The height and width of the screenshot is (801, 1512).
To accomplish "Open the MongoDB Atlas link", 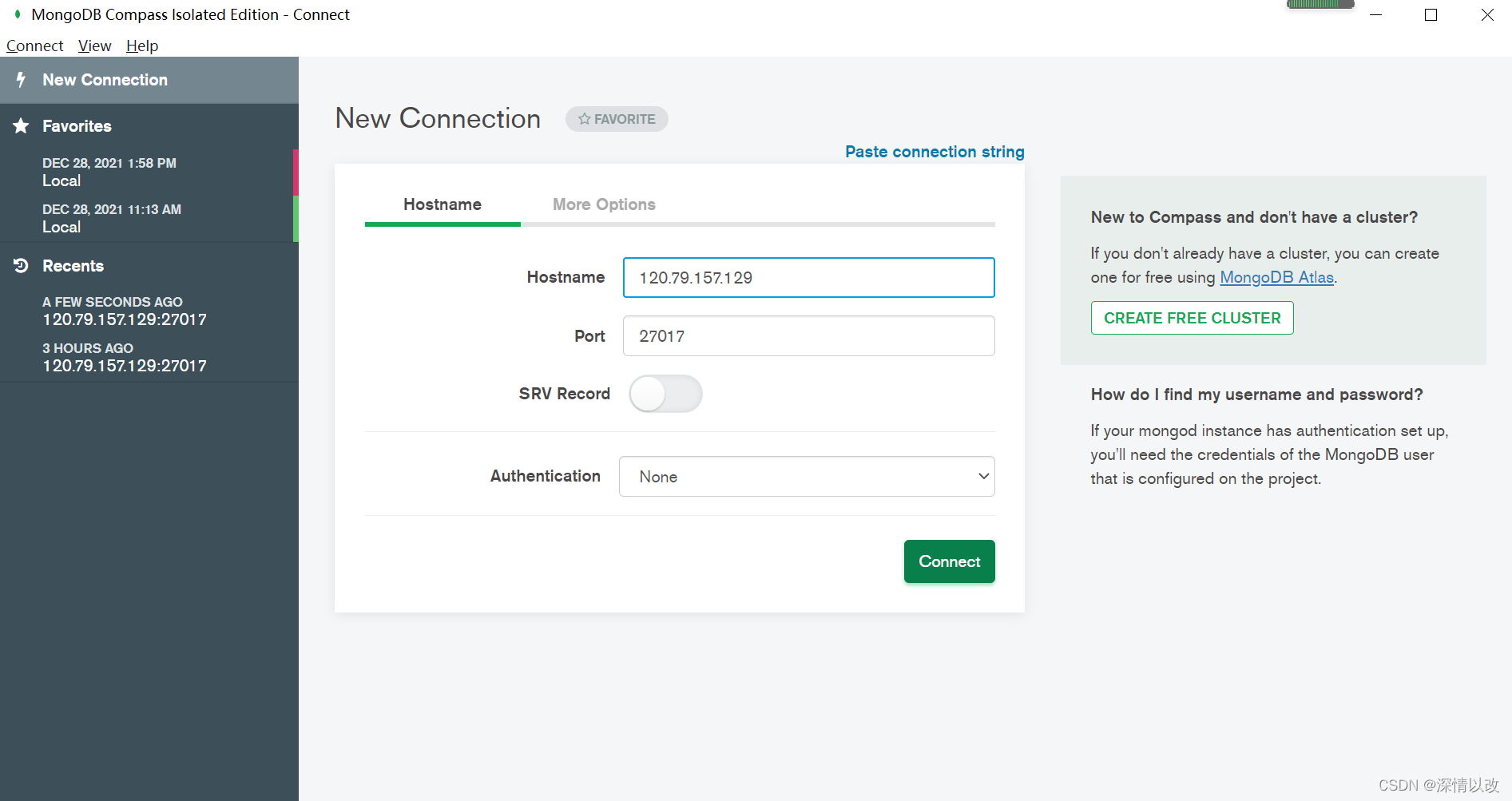I will click(x=1276, y=277).
